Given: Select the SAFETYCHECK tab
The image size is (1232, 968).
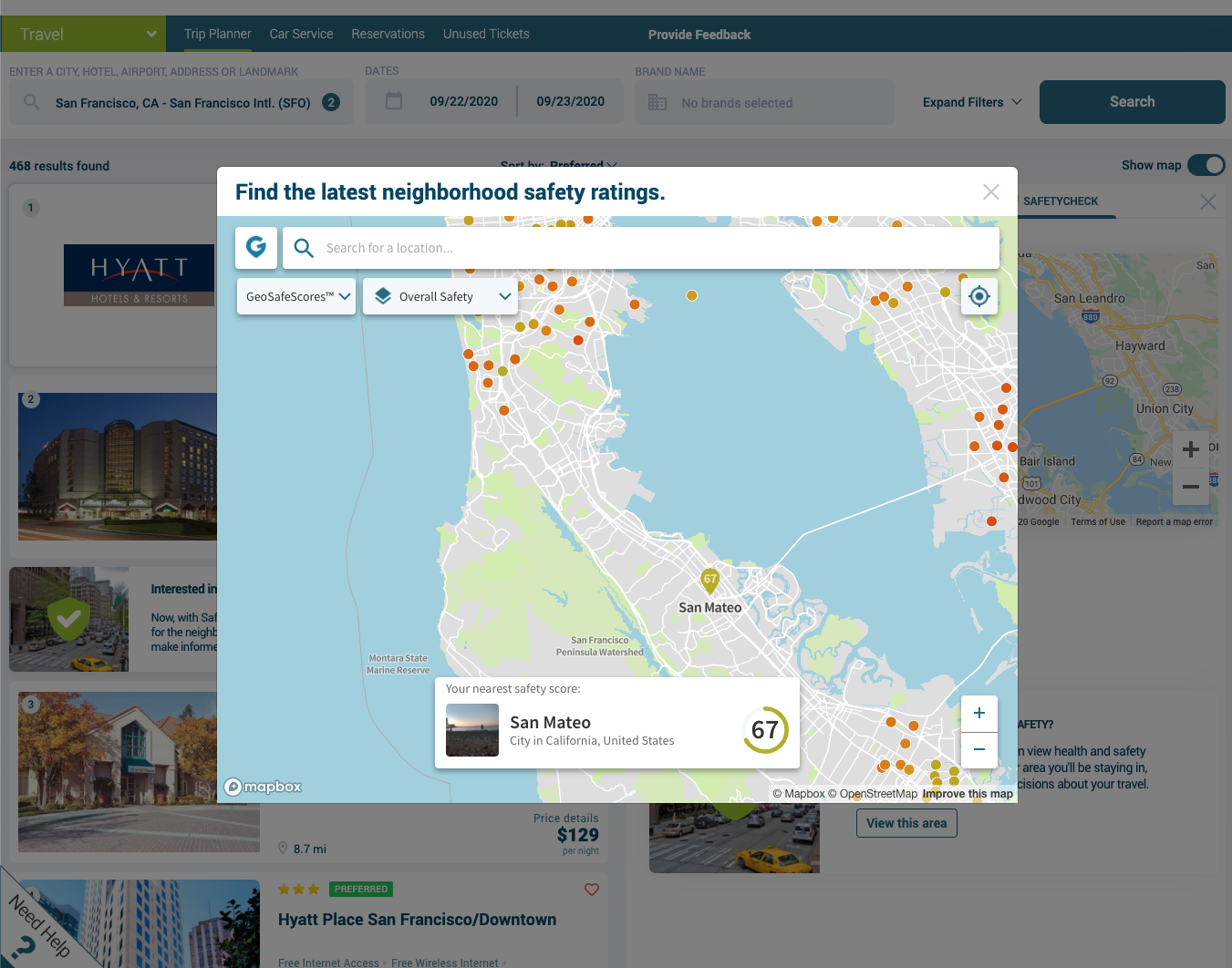Looking at the screenshot, I should click(x=1061, y=201).
